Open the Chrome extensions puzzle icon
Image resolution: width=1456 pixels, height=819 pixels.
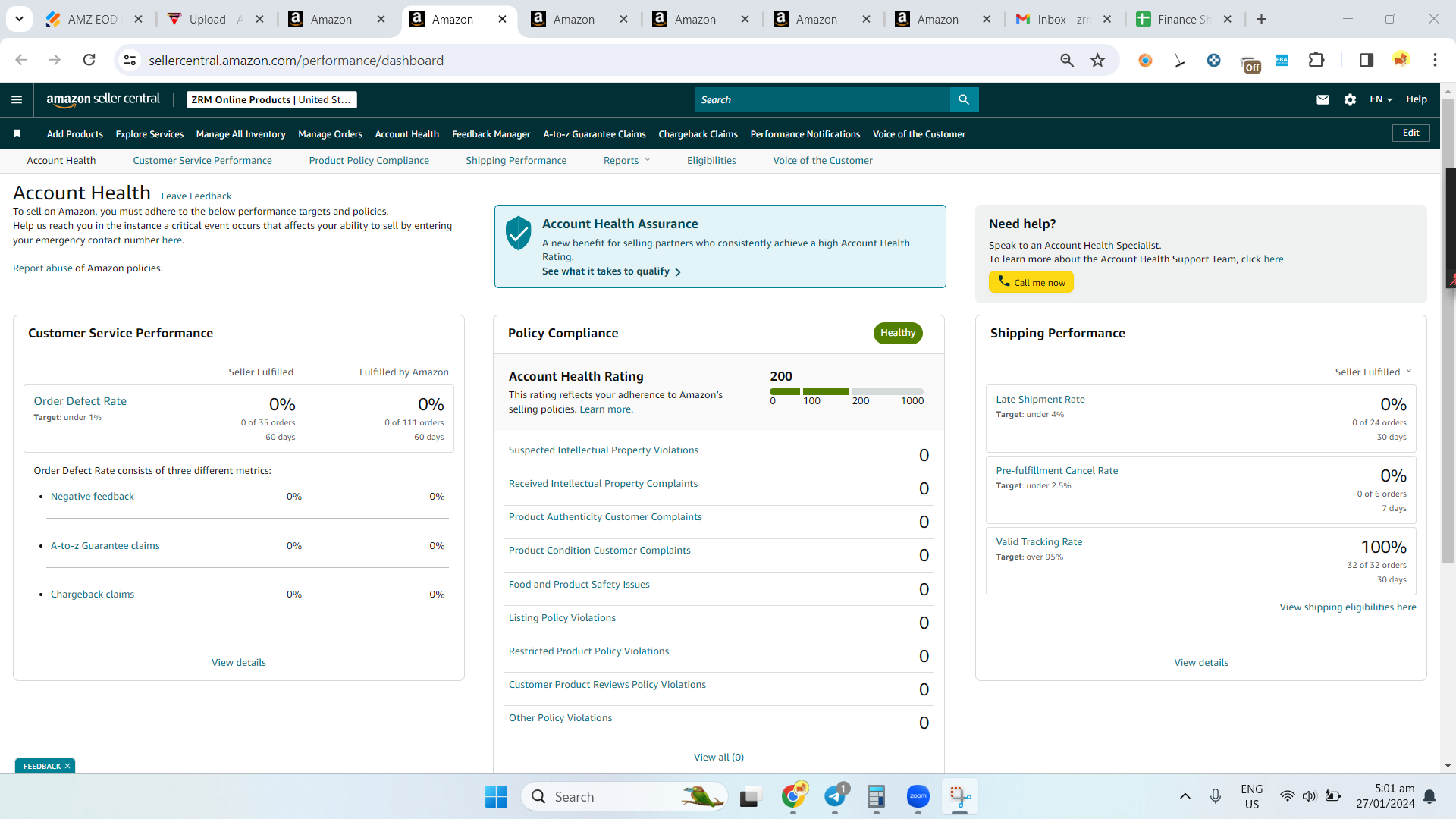tap(1316, 60)
